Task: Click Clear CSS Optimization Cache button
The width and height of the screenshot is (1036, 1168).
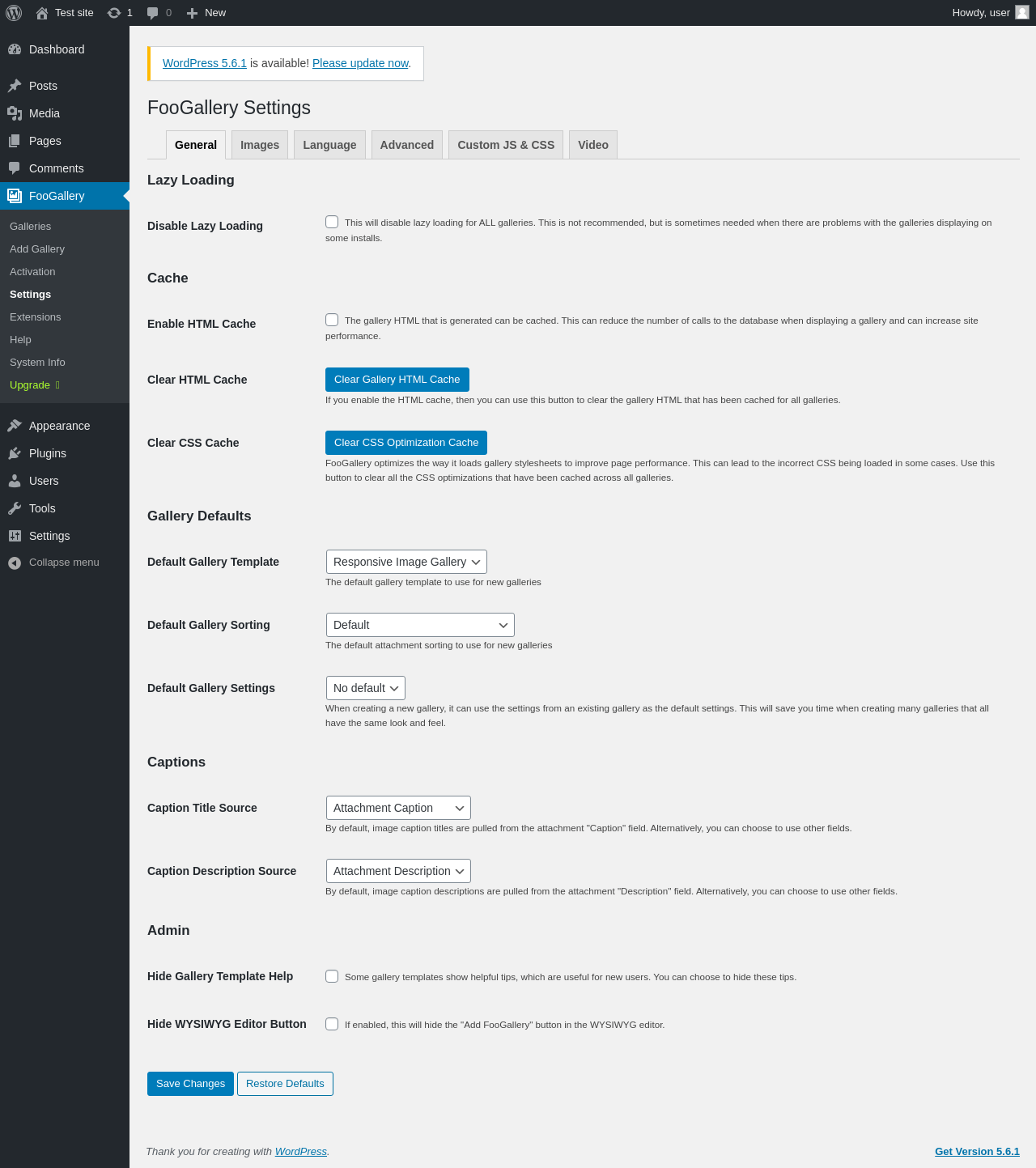Action: [x=406, y=443]
